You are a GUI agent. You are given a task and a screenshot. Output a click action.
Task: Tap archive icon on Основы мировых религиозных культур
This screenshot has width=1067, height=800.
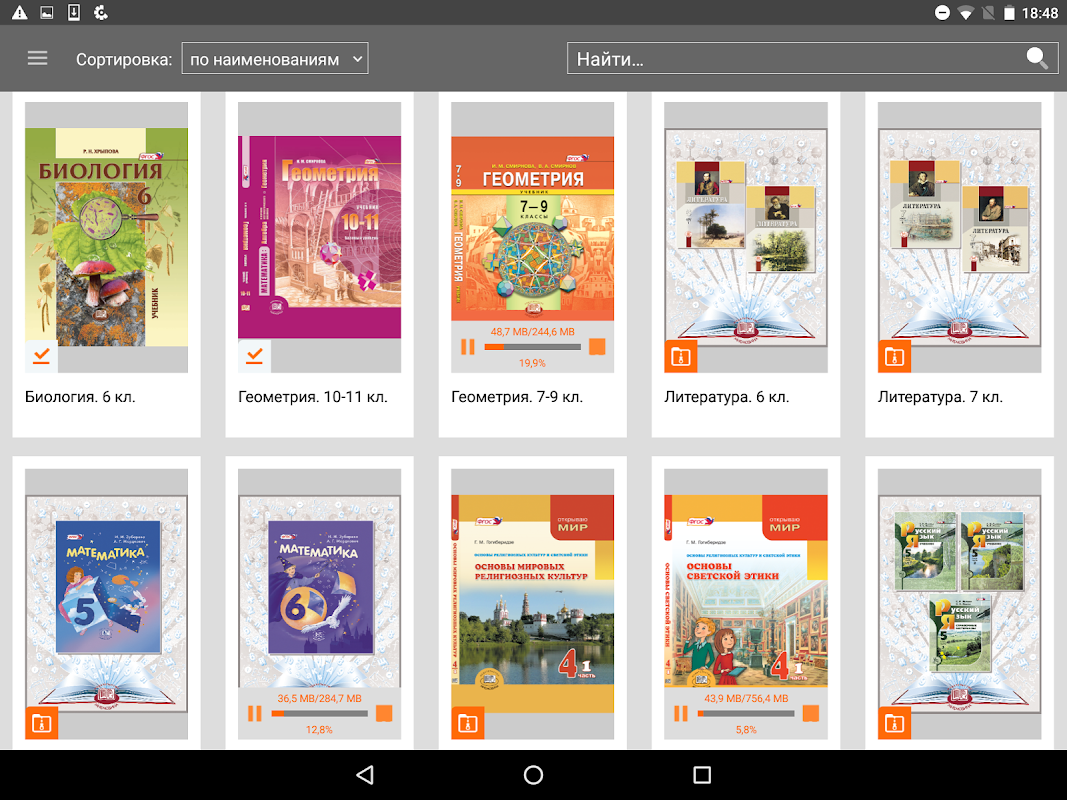(x=467, y=723)
